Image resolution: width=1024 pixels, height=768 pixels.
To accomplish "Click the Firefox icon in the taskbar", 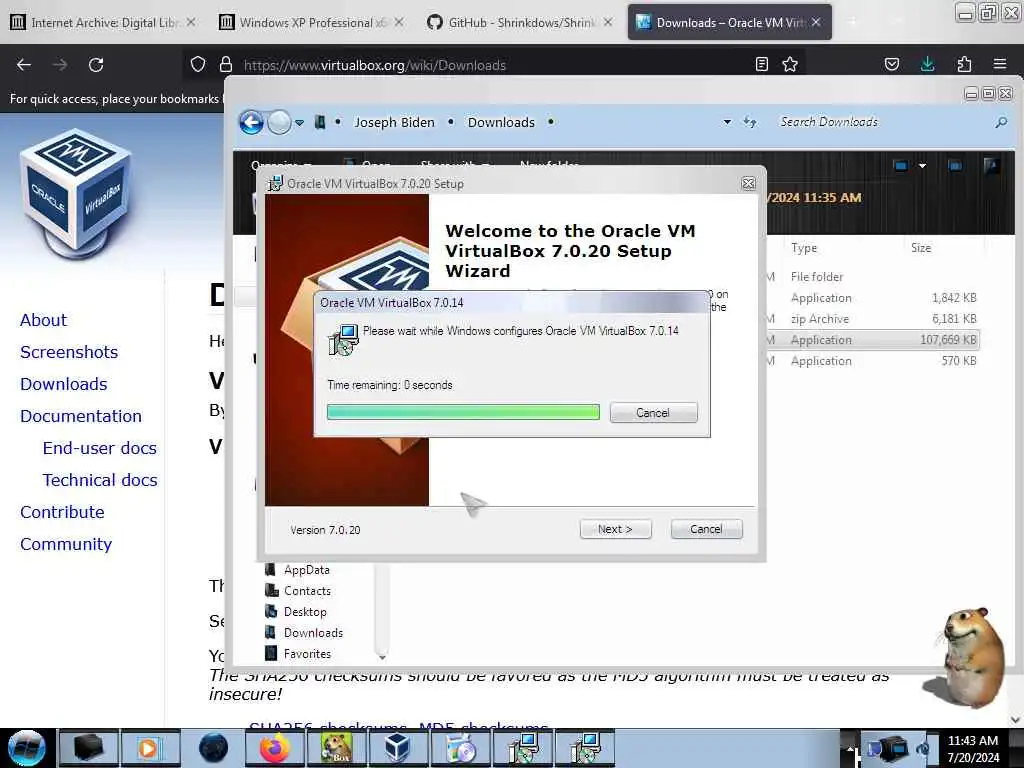I will 275,748.
